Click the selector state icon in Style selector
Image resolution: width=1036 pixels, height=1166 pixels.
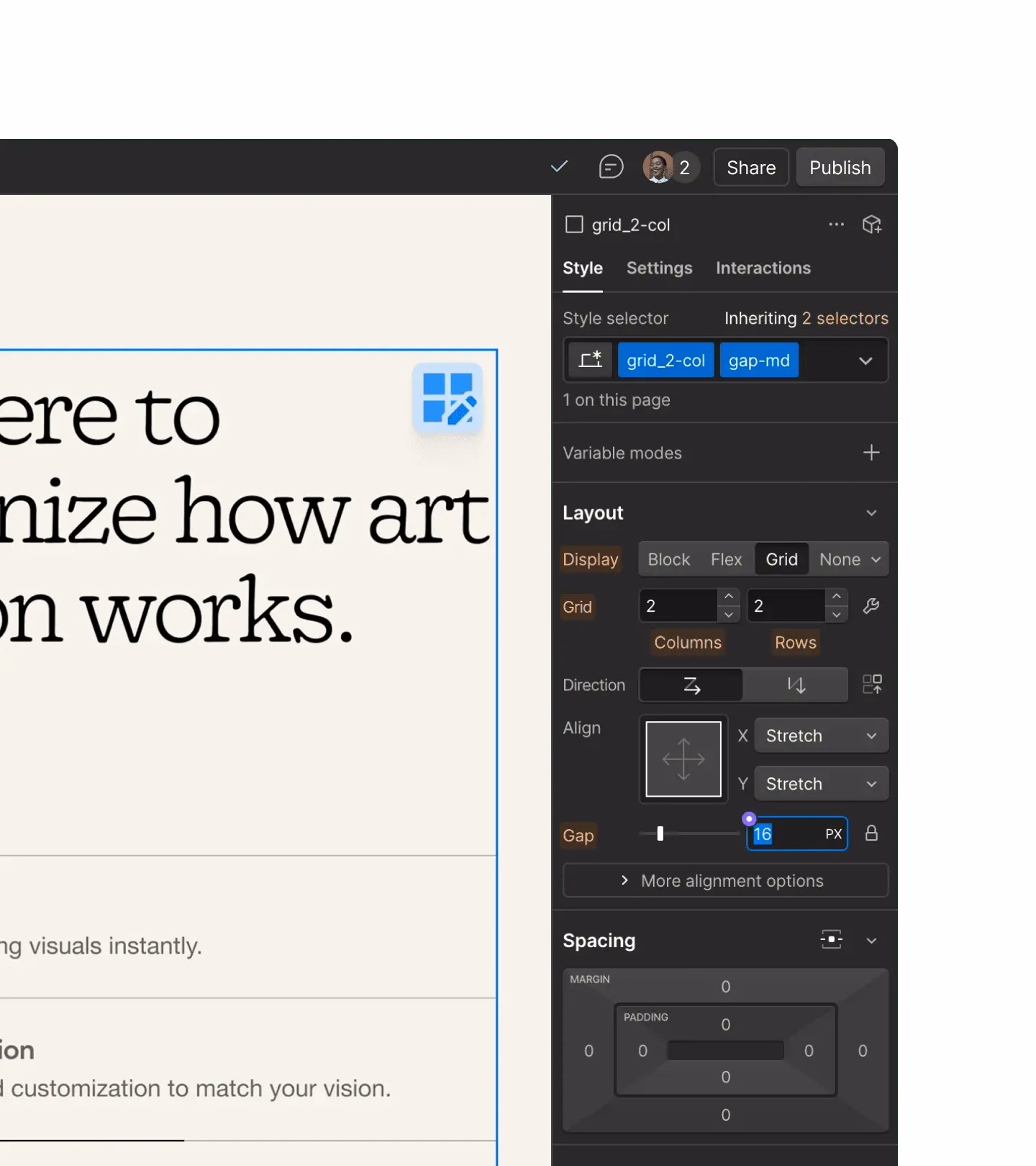coord(590,360)
